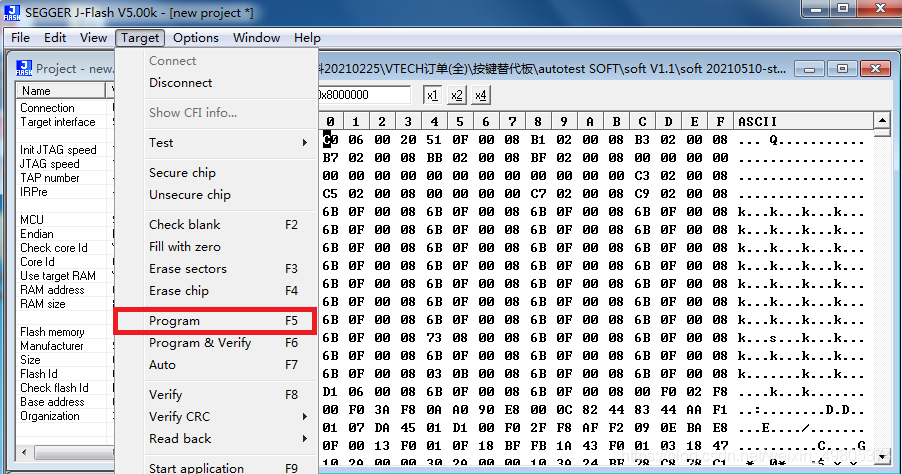The image size is (902, 474).
Task: Select the Check flash Id row
Action: click(63, 388)
